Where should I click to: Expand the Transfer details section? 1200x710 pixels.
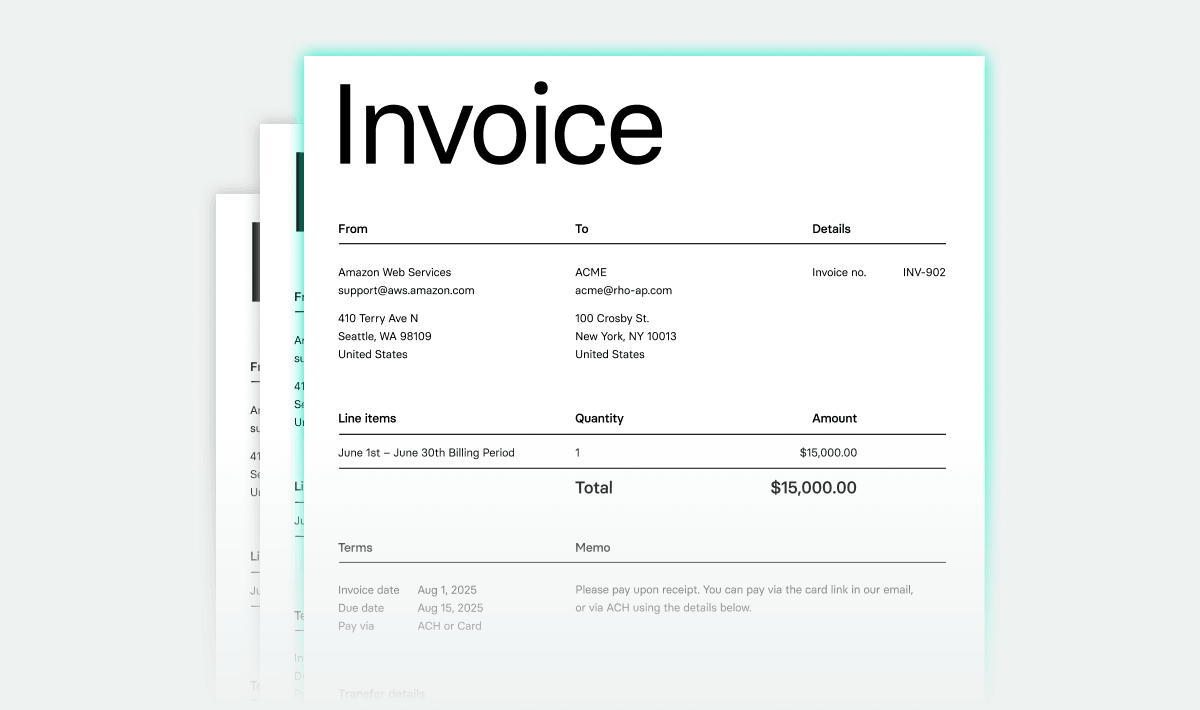382,693
